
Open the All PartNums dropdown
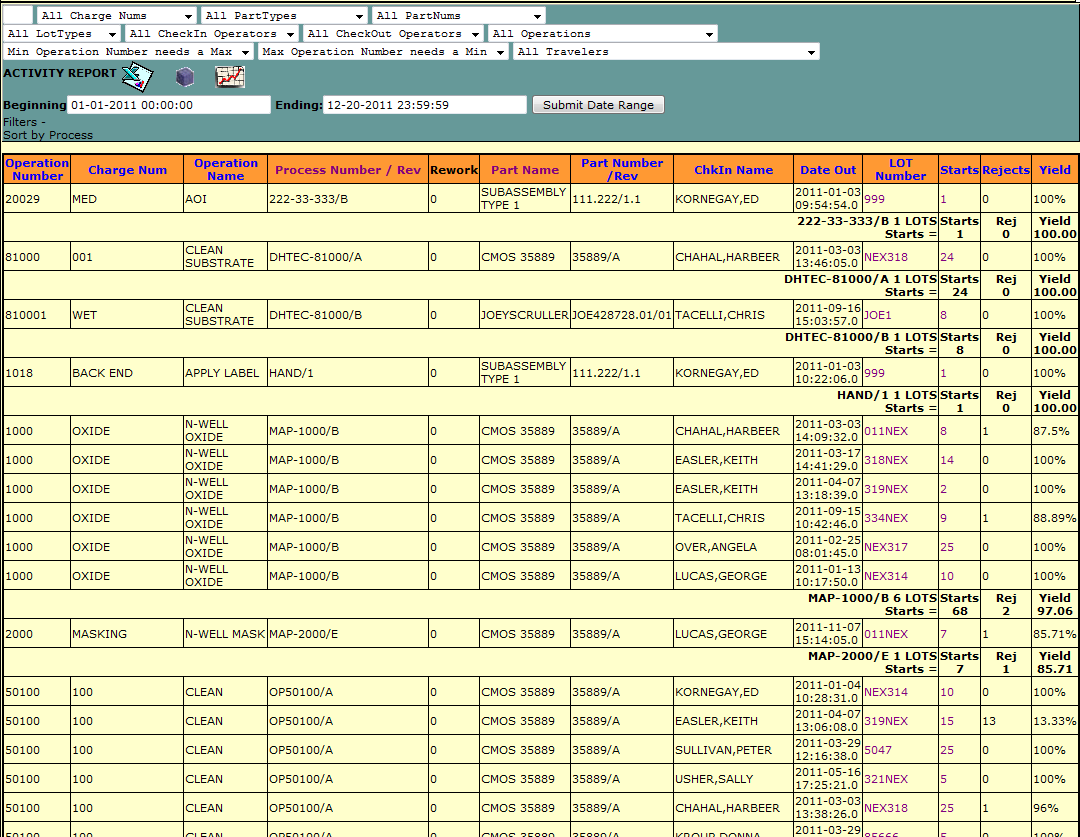point(459,15)
